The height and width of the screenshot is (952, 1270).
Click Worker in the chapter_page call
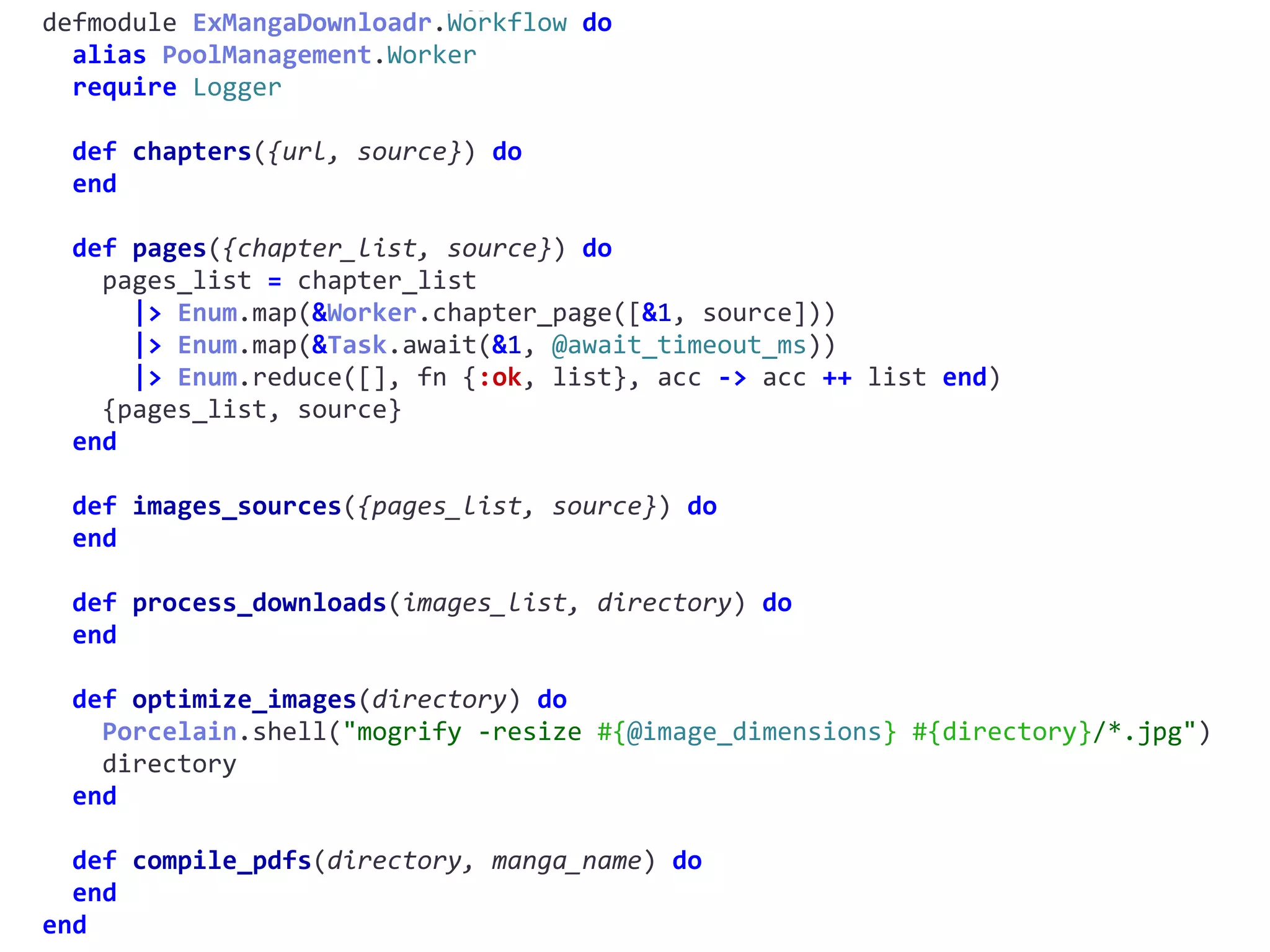pyautogui.click(x=372, y=313)
